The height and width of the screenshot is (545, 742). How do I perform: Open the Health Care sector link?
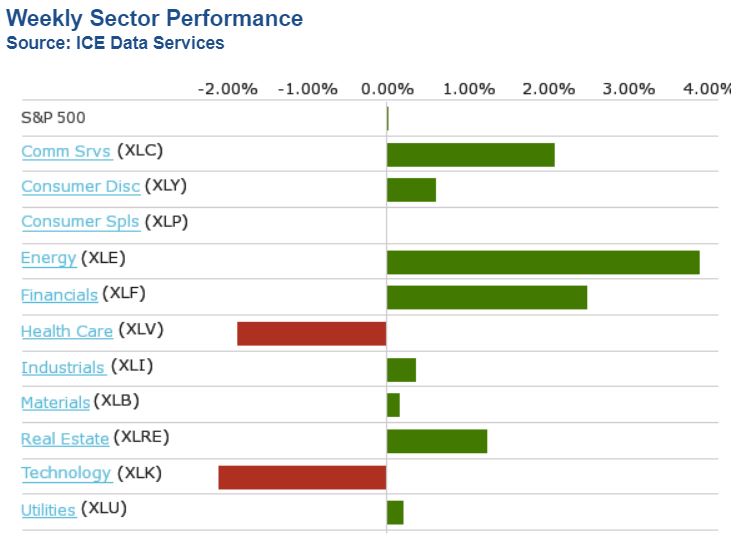coord(66,331)
